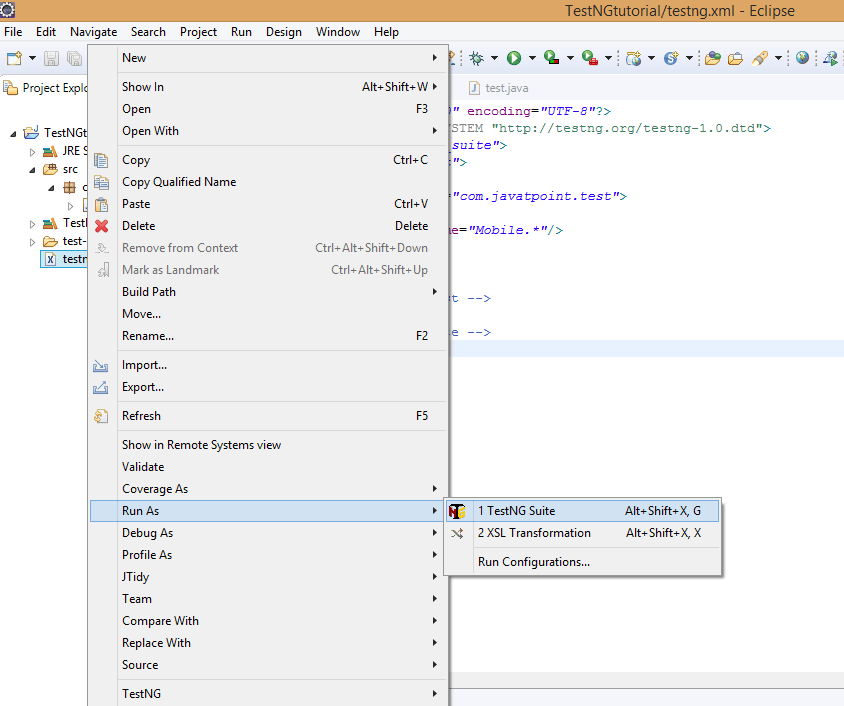
Task: Choose Rename... in context menu
Action: click(x=268, y=336)
